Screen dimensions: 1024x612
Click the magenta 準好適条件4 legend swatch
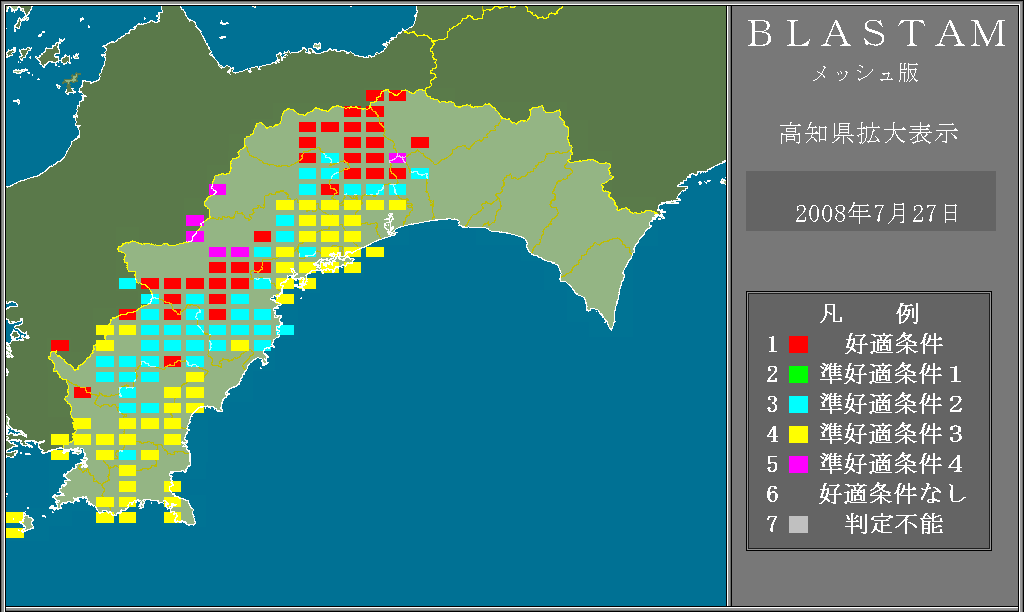(798, 465)
